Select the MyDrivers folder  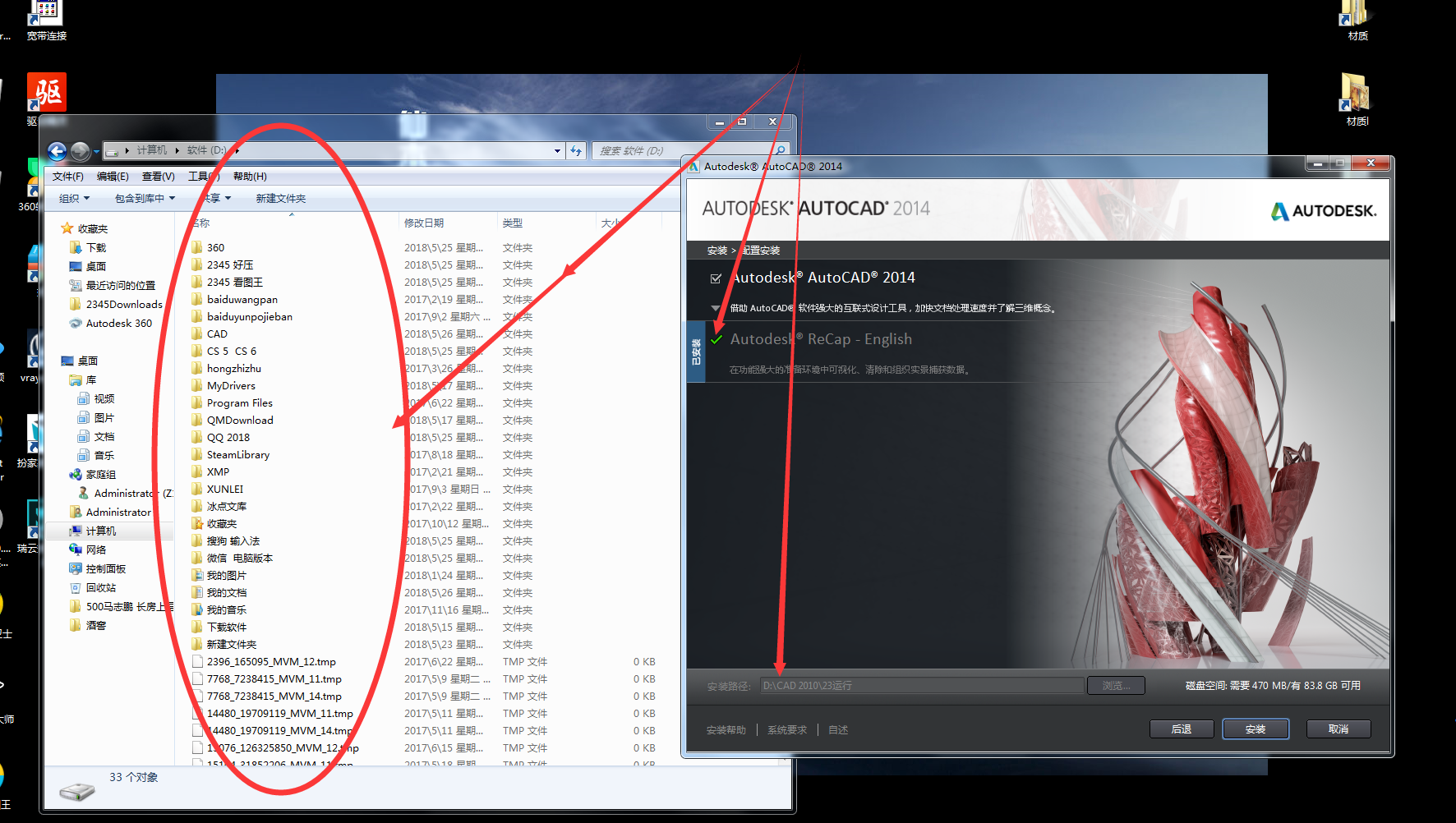tap(231, 385)
